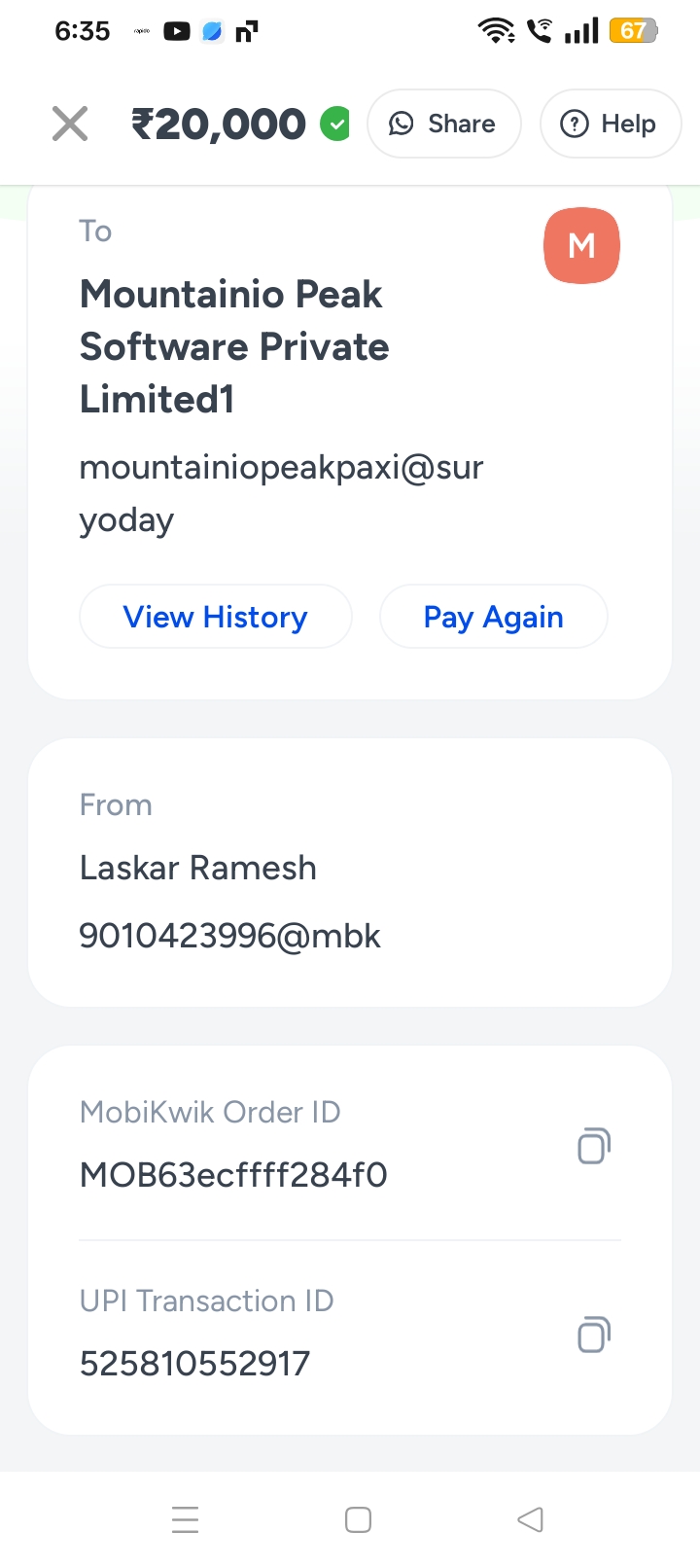Open Help for this transaction
Image resolution: width=700 pixels, height=1568 pixels.
[610, 124]
